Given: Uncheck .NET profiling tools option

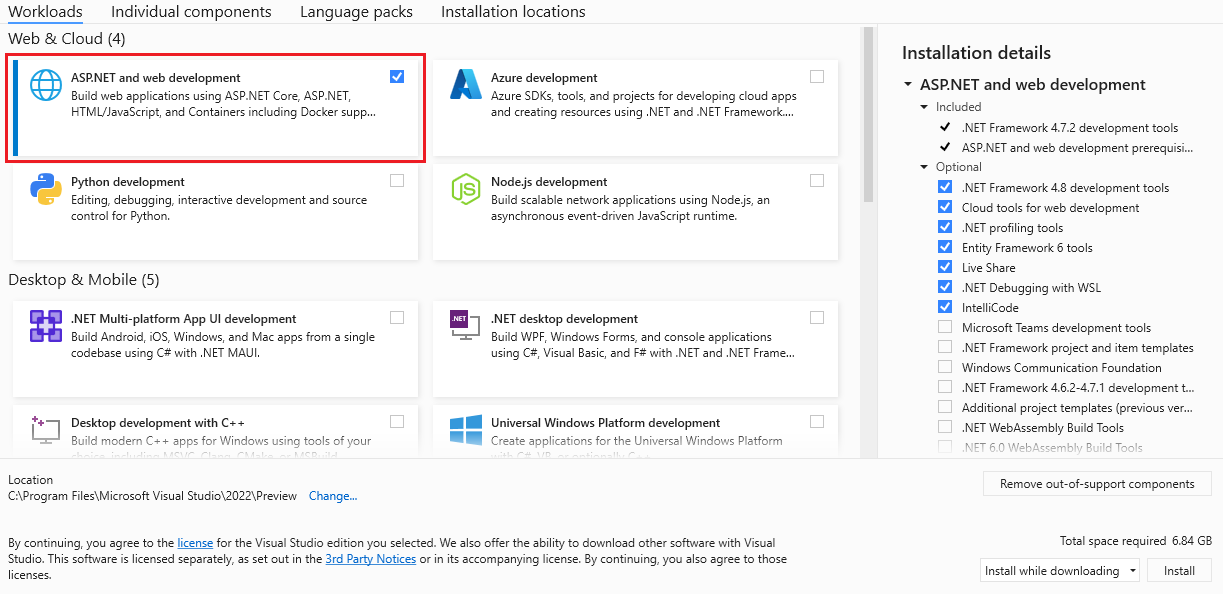Looking at the screenshot, I should (x=945, y=227).
